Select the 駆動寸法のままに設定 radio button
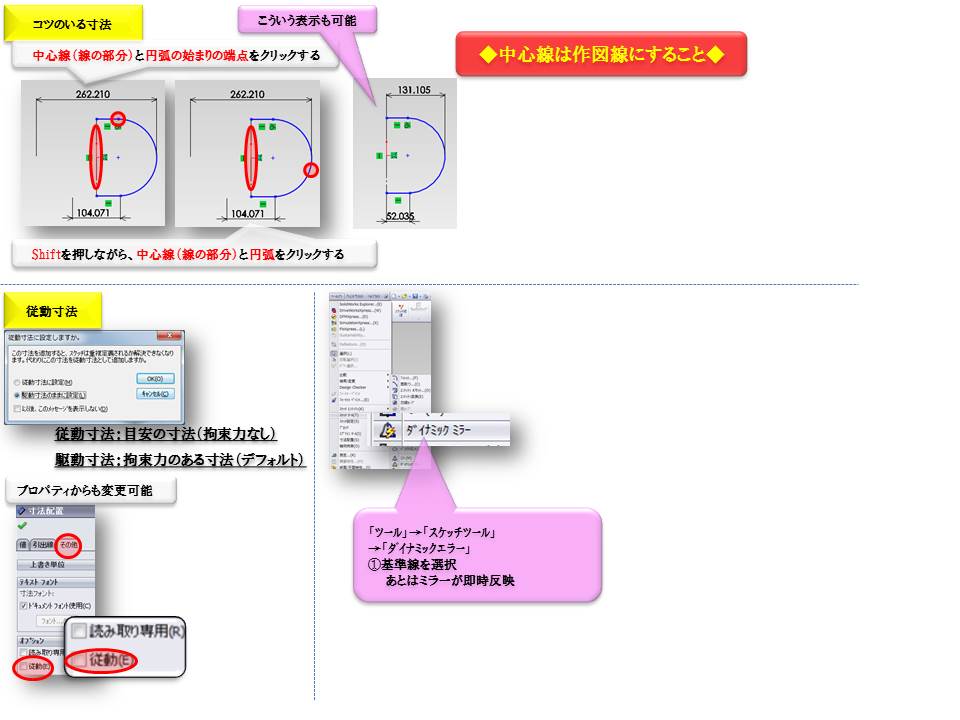 (x=15, y=395)
